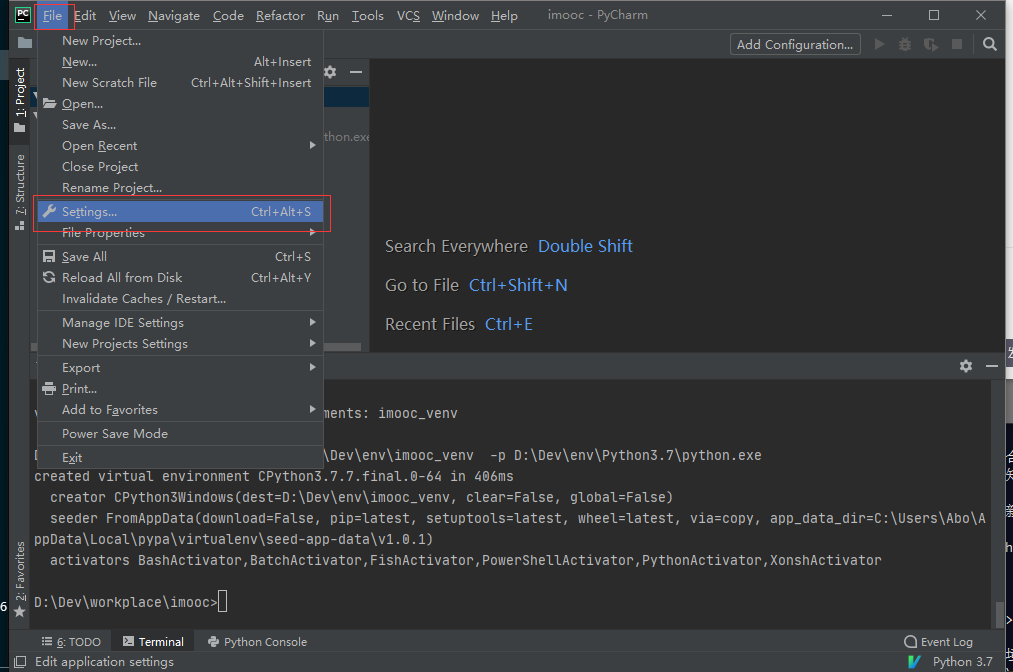The width and height of the screenshot is (1013, 672).
Task: Click the Search Everywhere magnifier icon
Action: pos(989,44)
